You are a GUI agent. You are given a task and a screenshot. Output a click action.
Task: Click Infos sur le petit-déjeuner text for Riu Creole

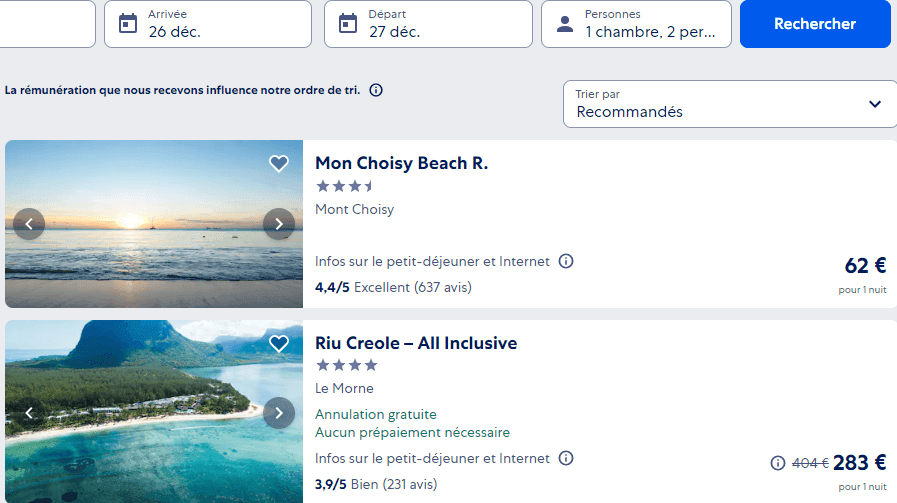pyautogui.click(x=432, y=458)
